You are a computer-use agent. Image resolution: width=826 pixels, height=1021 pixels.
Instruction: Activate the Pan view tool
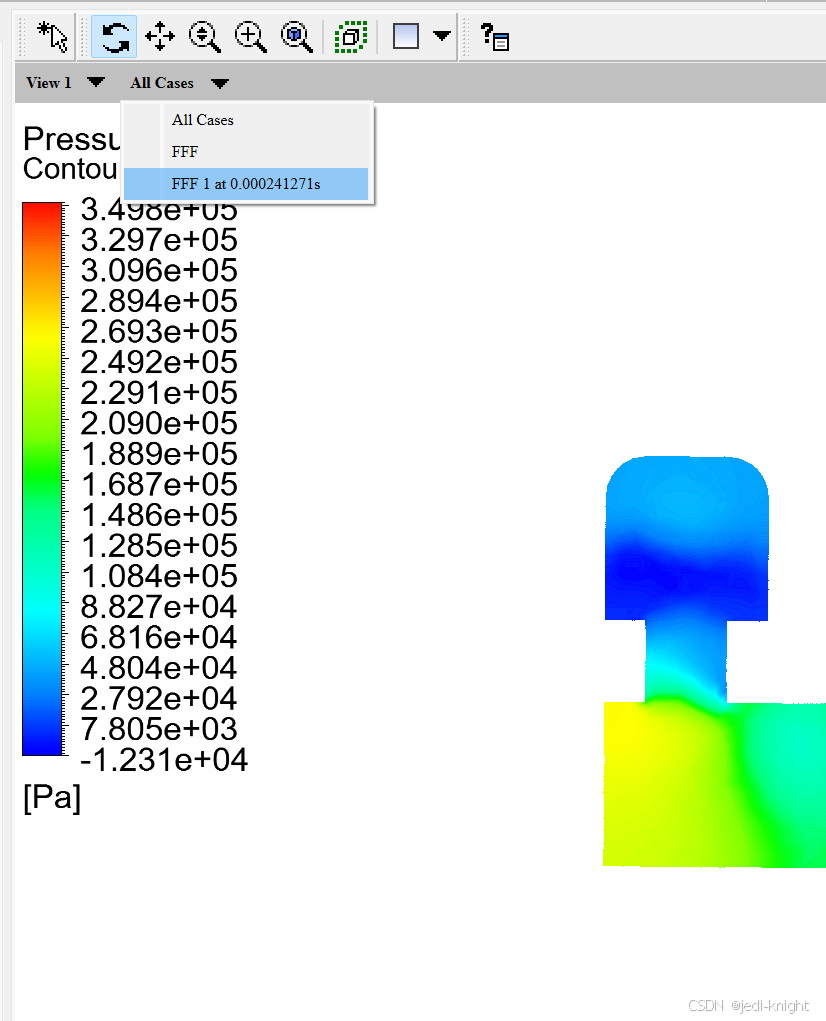tap(160, 36)
